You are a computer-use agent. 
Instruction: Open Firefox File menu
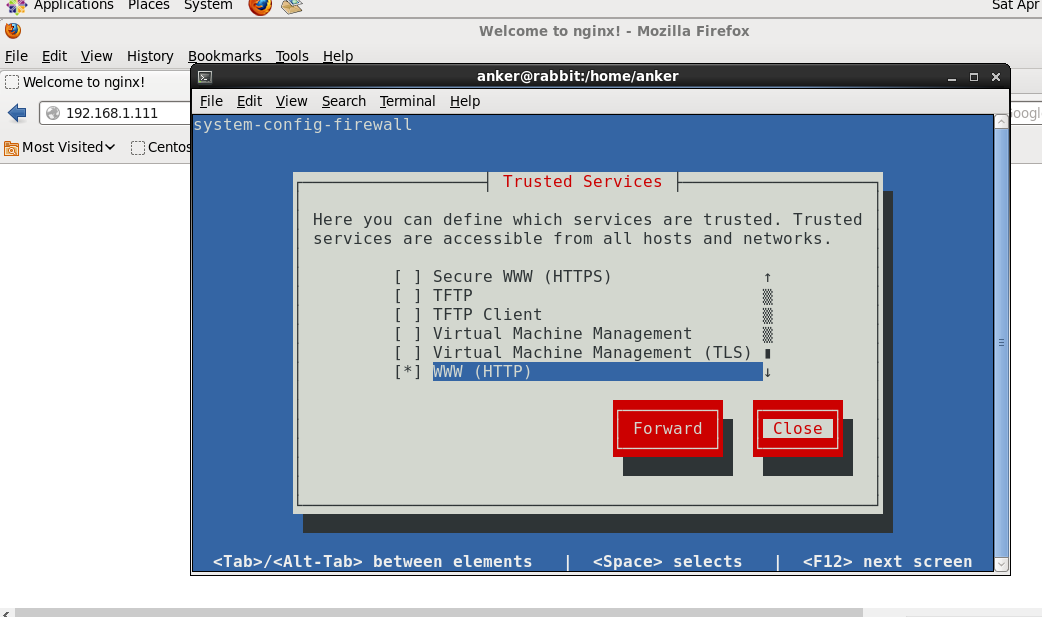click(x=17, y=56)
